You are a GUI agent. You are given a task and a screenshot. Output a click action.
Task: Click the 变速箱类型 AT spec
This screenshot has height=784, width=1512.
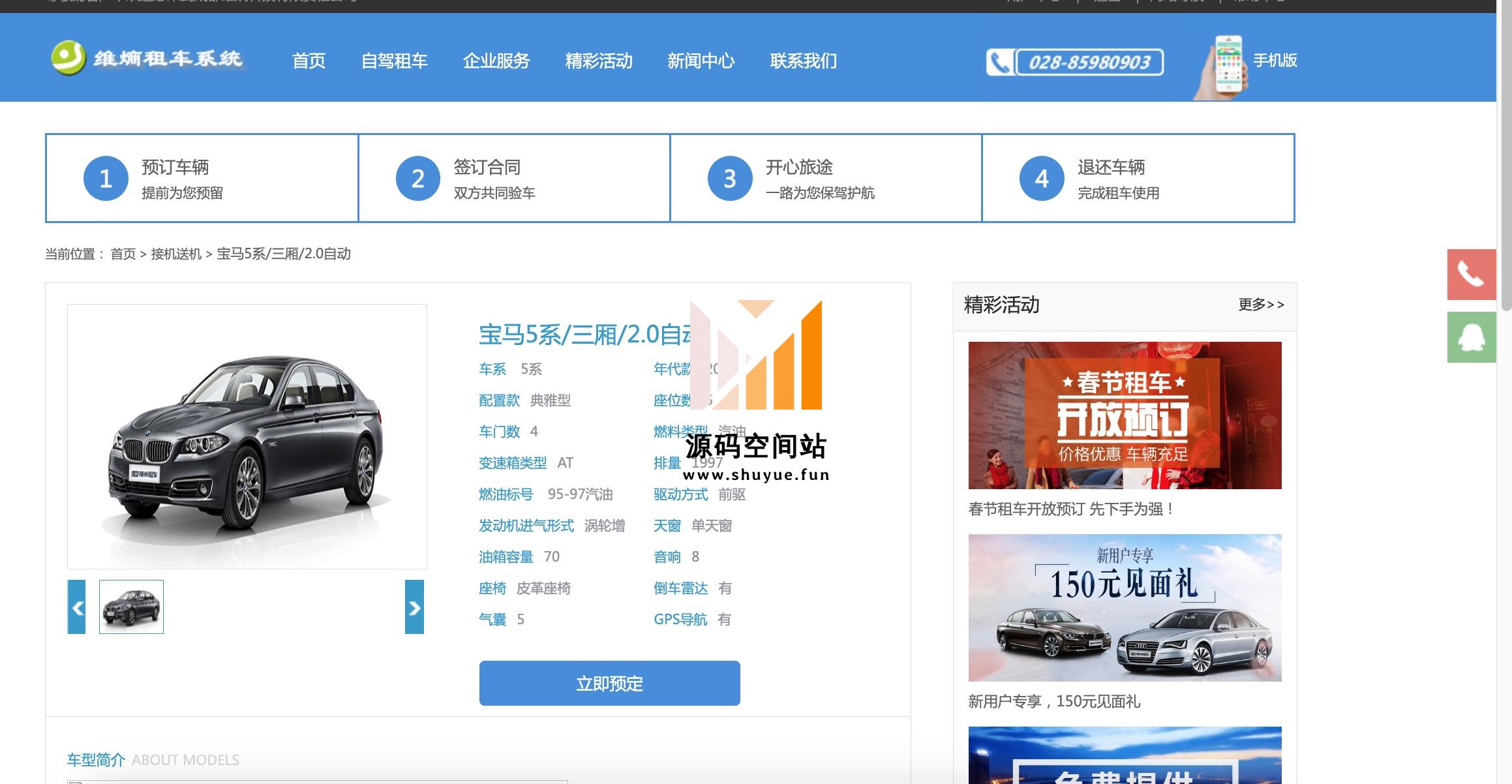point(526,463)
